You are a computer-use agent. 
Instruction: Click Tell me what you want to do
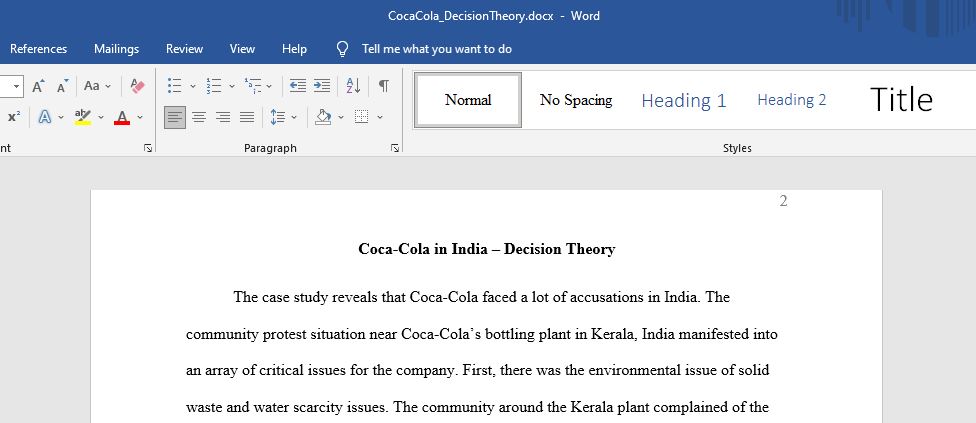tap(437, 49)
